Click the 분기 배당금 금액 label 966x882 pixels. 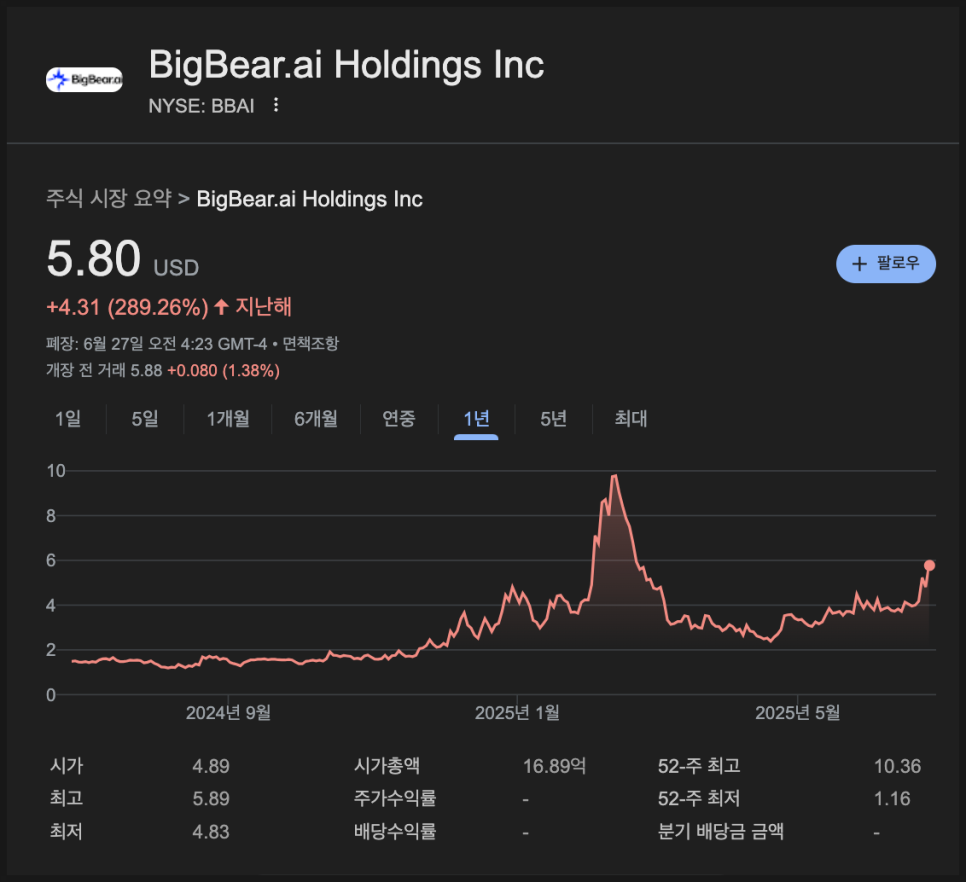coord(721,831)
